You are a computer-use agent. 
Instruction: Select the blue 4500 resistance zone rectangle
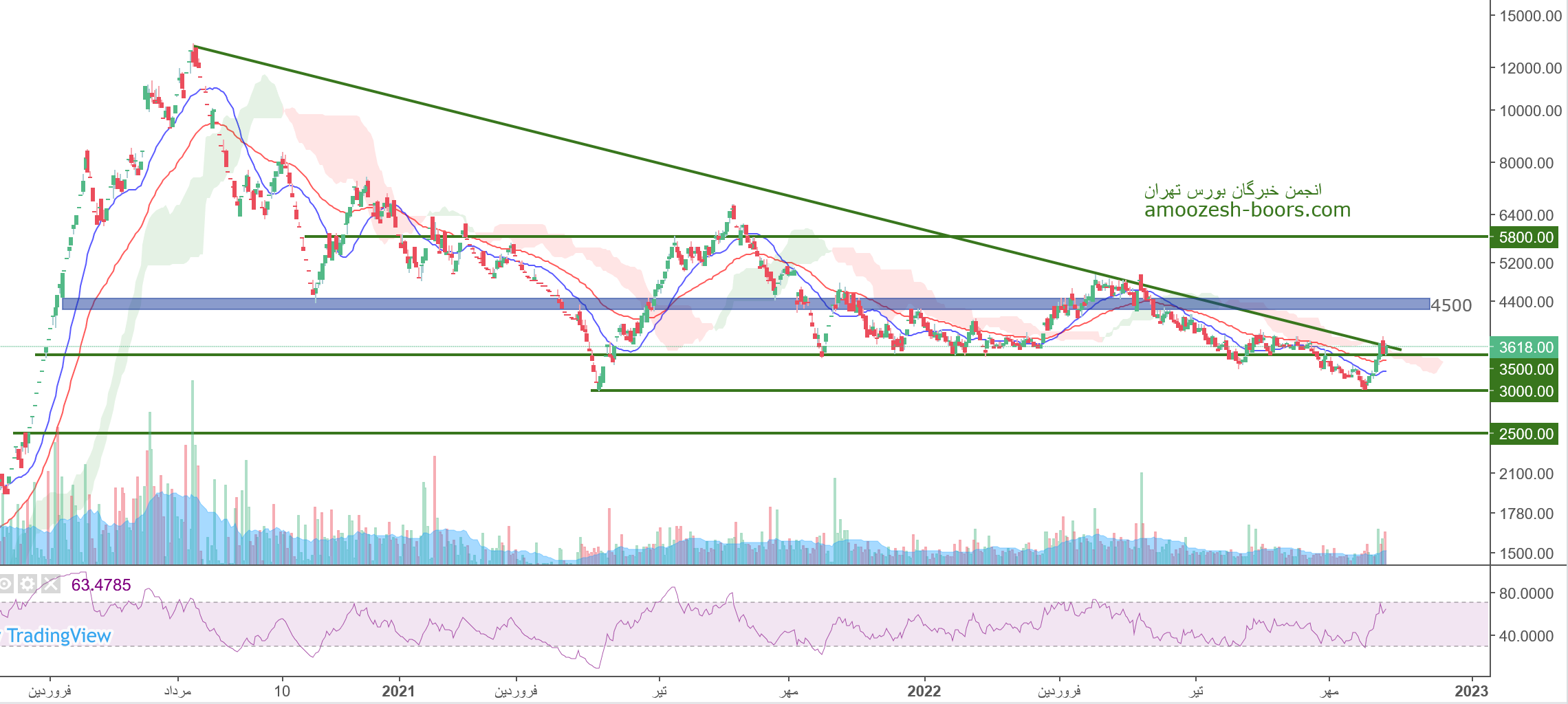tap(688, 304)
